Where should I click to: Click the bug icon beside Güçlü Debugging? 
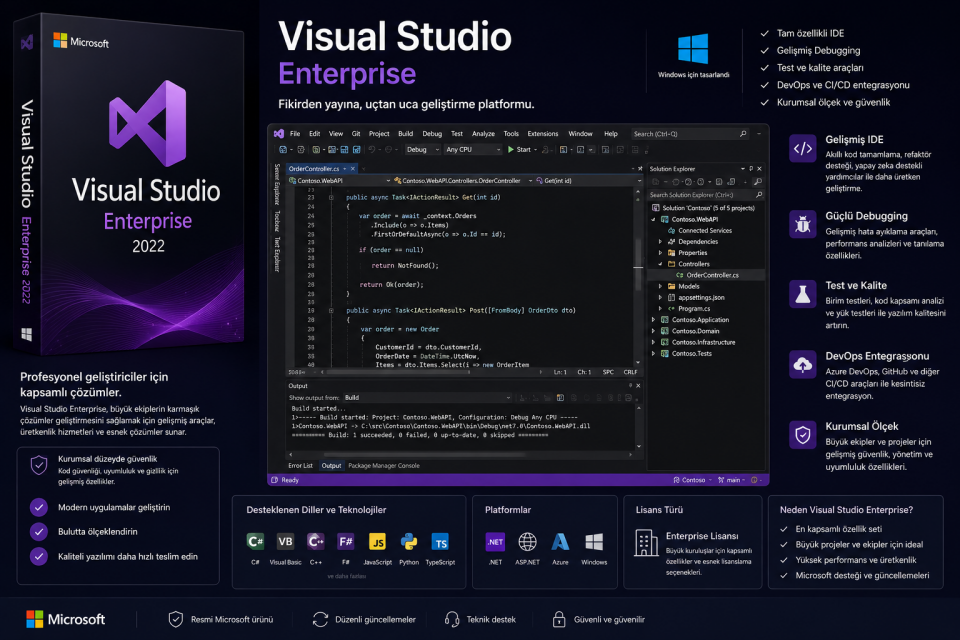click(x=803, y=225)
